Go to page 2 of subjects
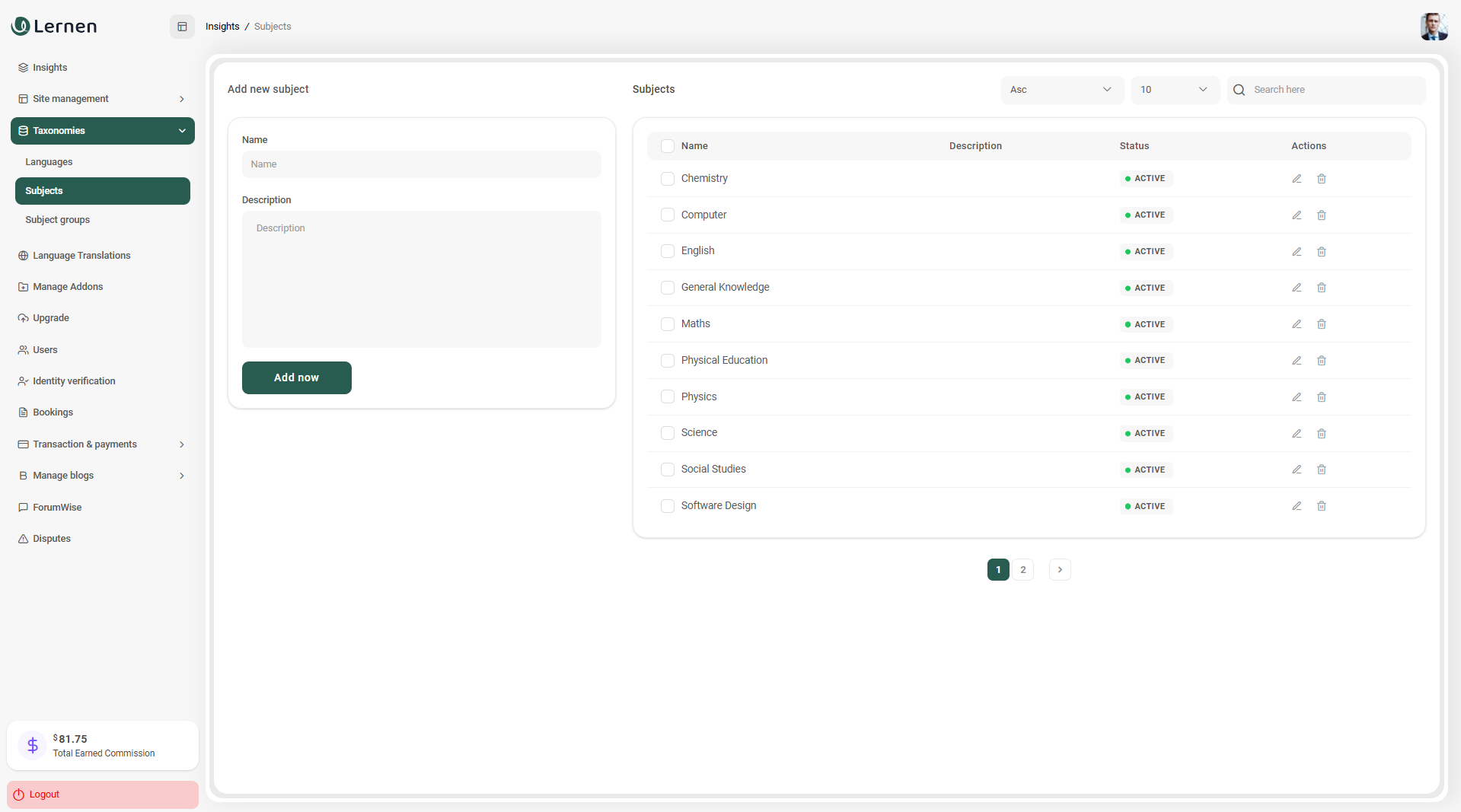1461x812 pixels. [1023, 570]
